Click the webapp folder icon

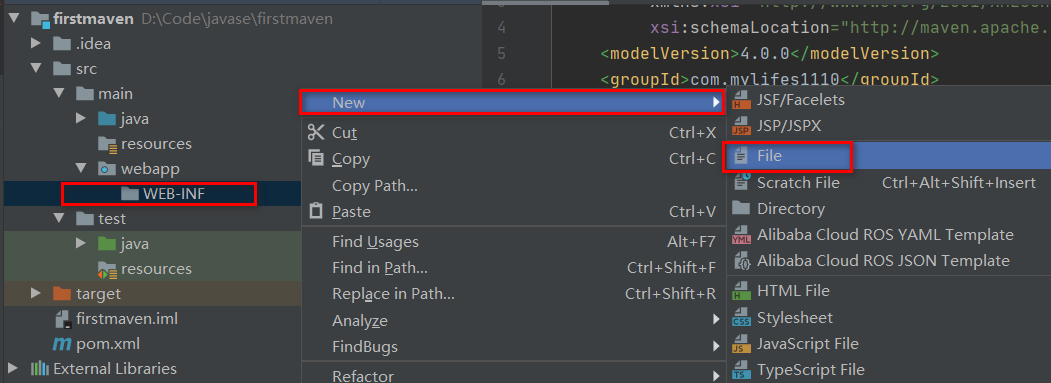pyautogui.click(x=107, y=169)
